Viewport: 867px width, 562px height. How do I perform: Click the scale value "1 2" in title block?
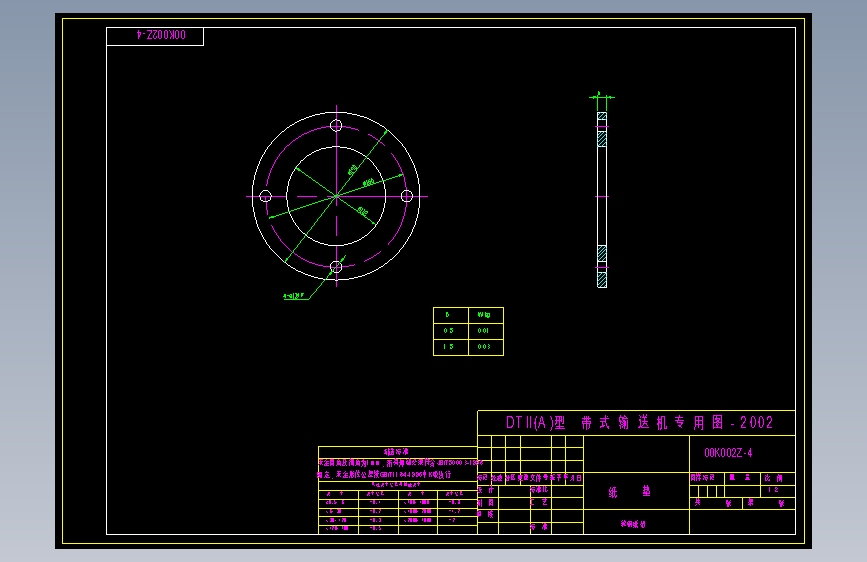click(x=773, y=490)
